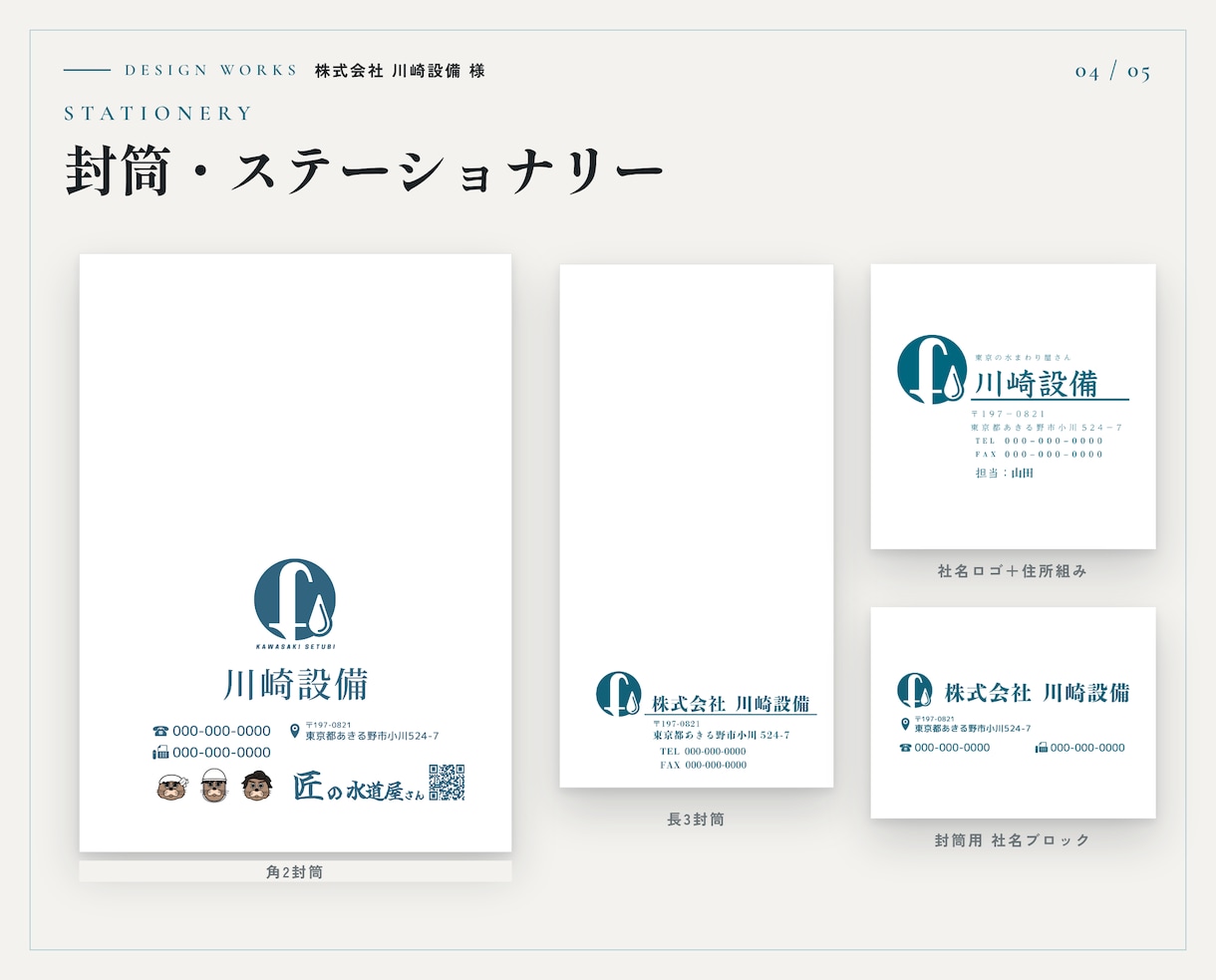
Task: Click the KAWASAKI SETUBI text under the large logo
Action: (295, 647)
